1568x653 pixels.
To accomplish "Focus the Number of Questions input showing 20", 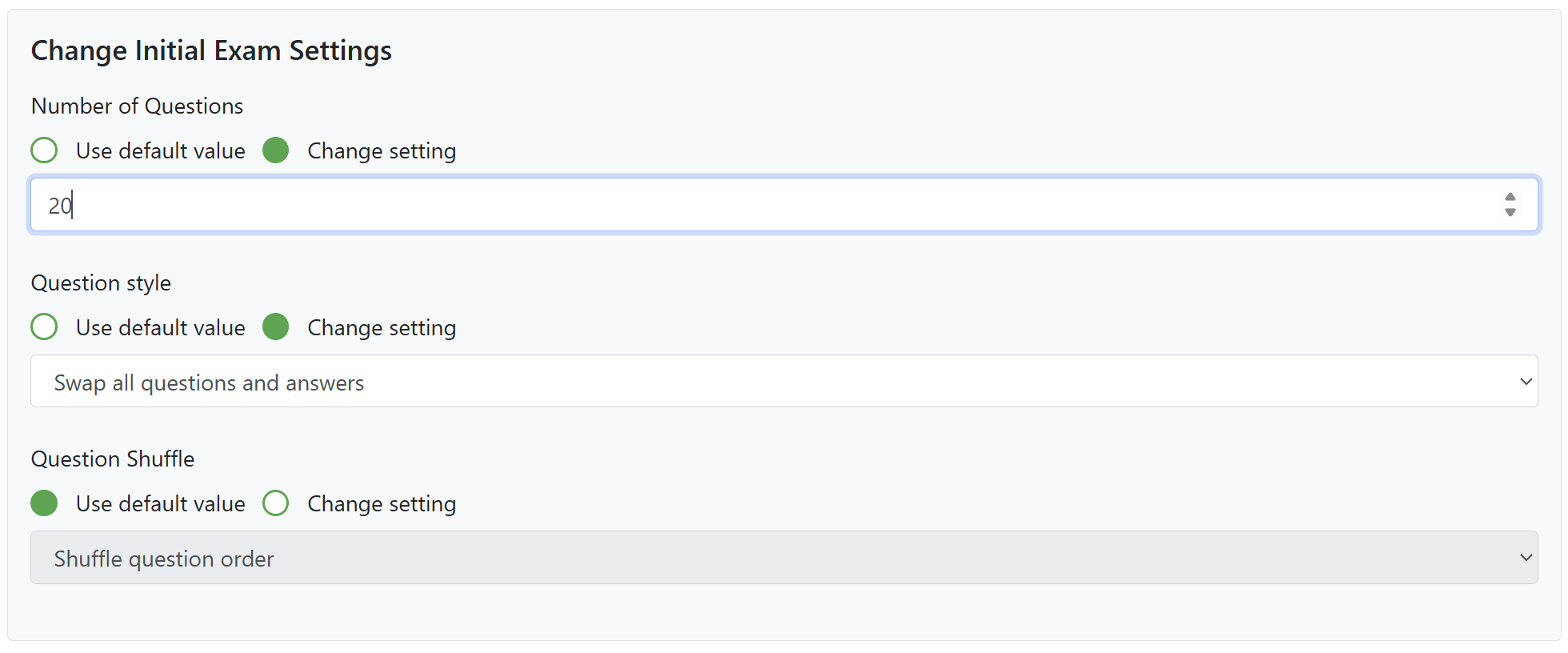I will click(x=768, y=206).
